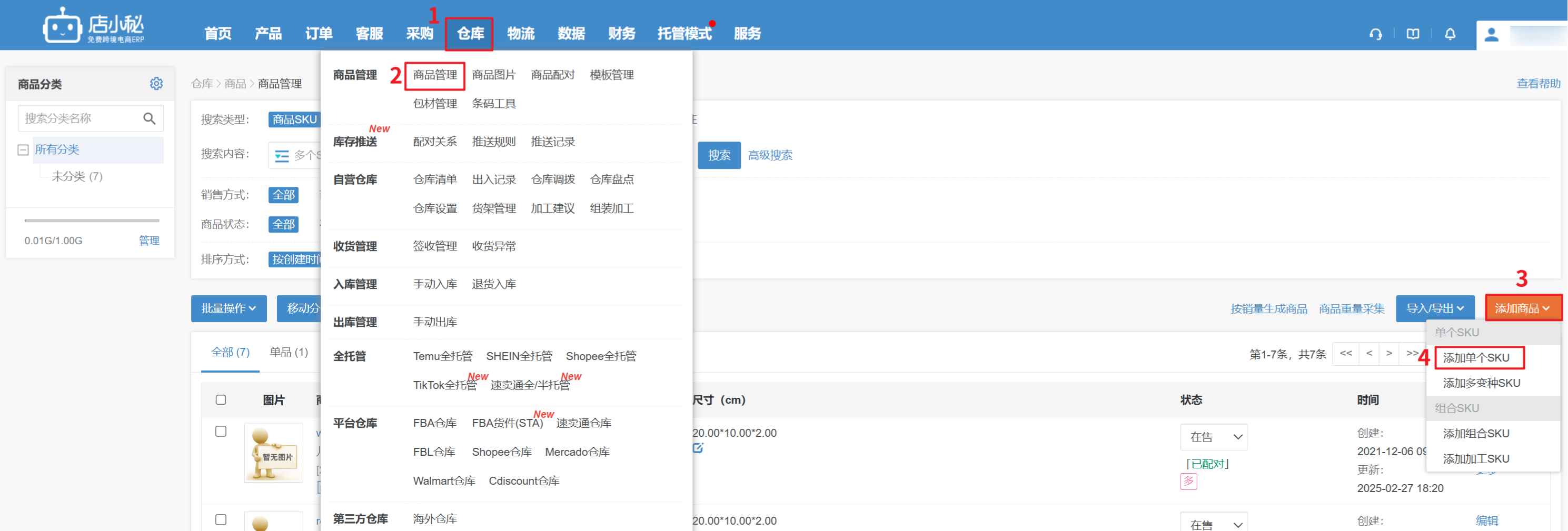Click the 店小秘 robot logo
The height and width of the screenshot is (531, 1568).
(62, 26)
